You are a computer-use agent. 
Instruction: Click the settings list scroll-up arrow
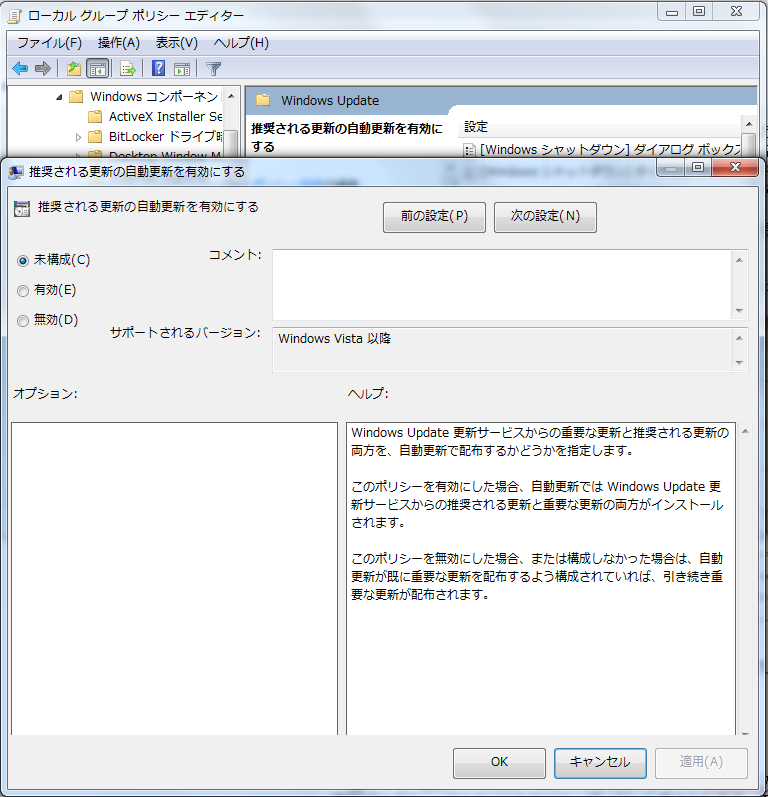click(x=749, y=124)
